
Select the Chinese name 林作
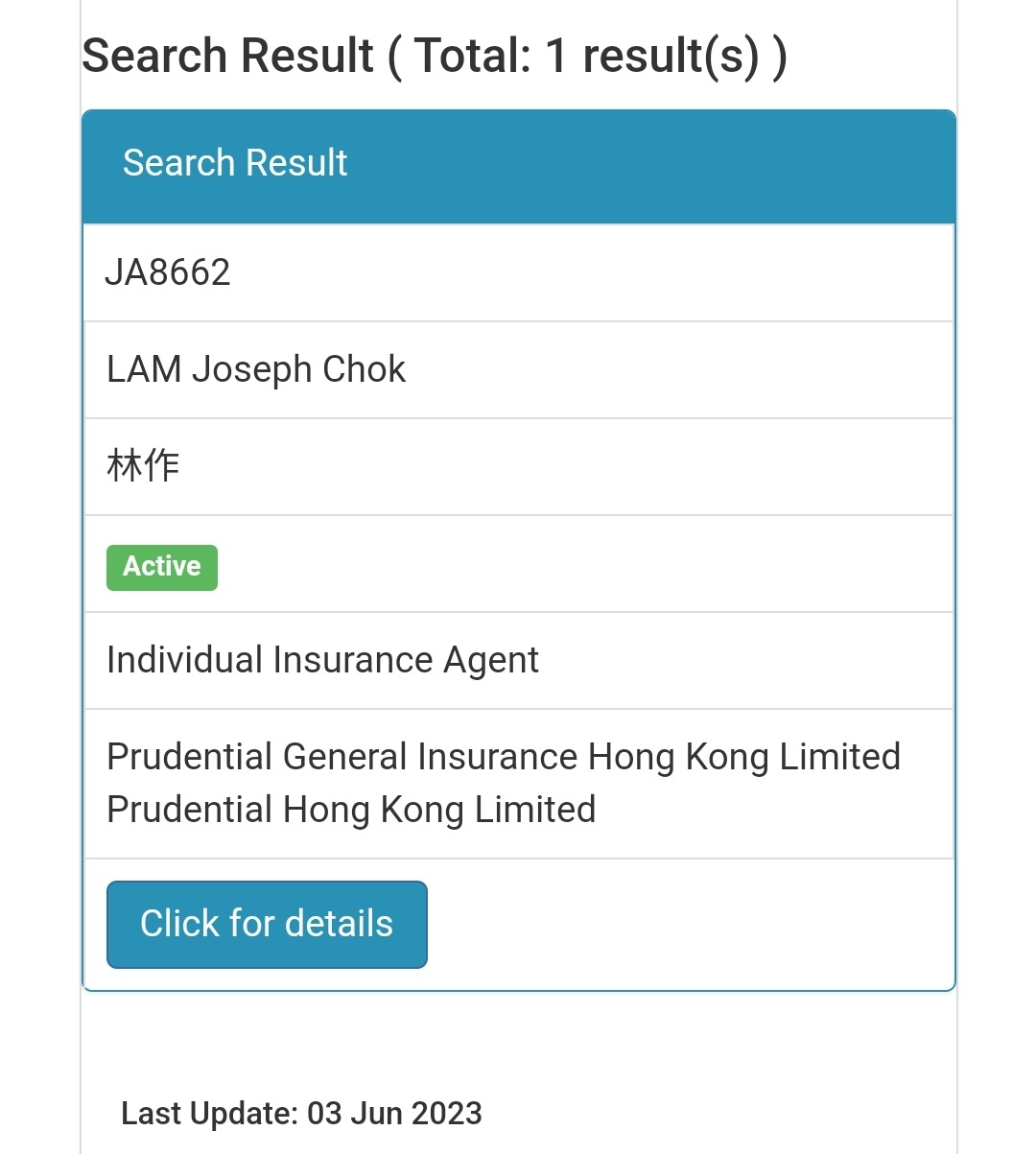tap(143, 466)
